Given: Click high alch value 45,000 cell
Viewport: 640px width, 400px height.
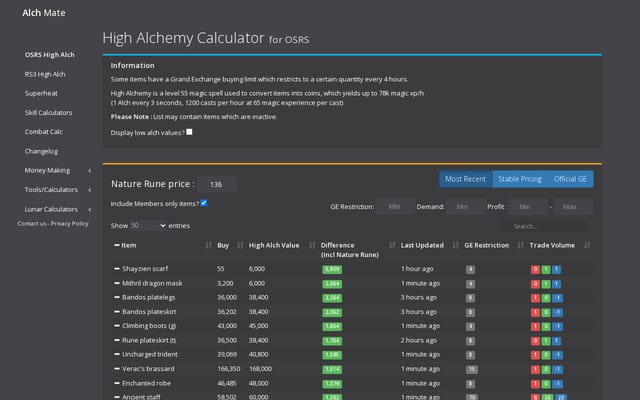Looking at the screenshot, I should point(258,326).
